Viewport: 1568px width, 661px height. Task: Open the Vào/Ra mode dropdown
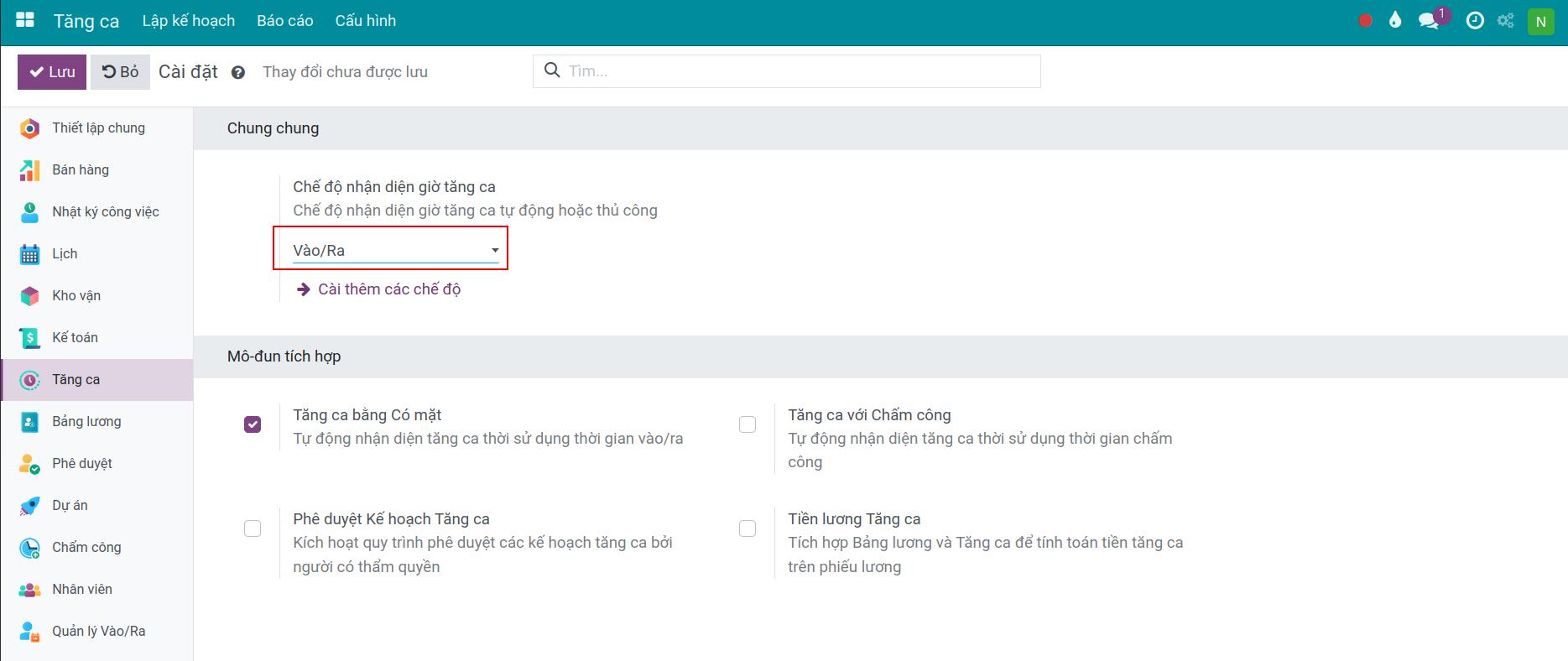coord(395,250)
